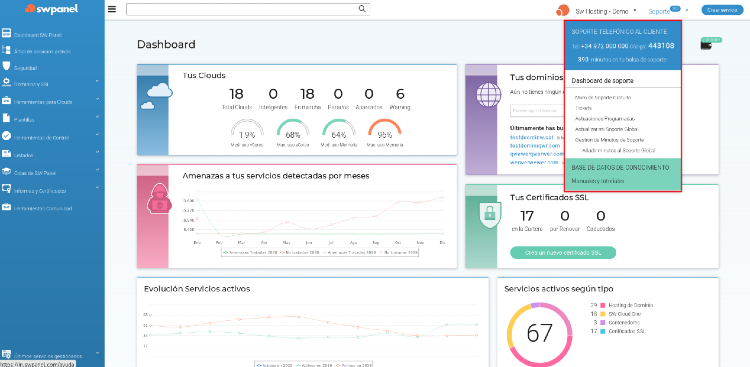Click the Informes y Certificados icon
The height and width of the screenshot is (367, 750).
pyautogui.click(x=6, y=189)
